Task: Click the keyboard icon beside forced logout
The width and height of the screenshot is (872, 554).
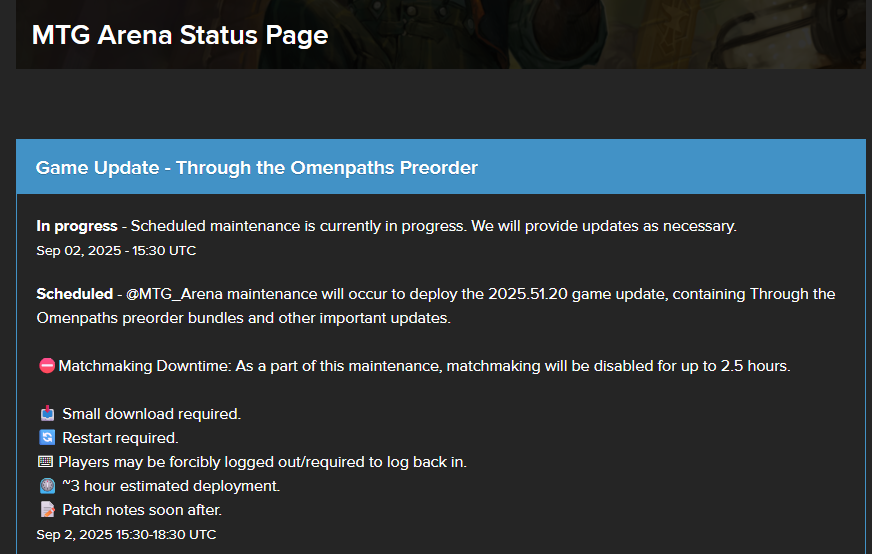Action: pos(45,462)
